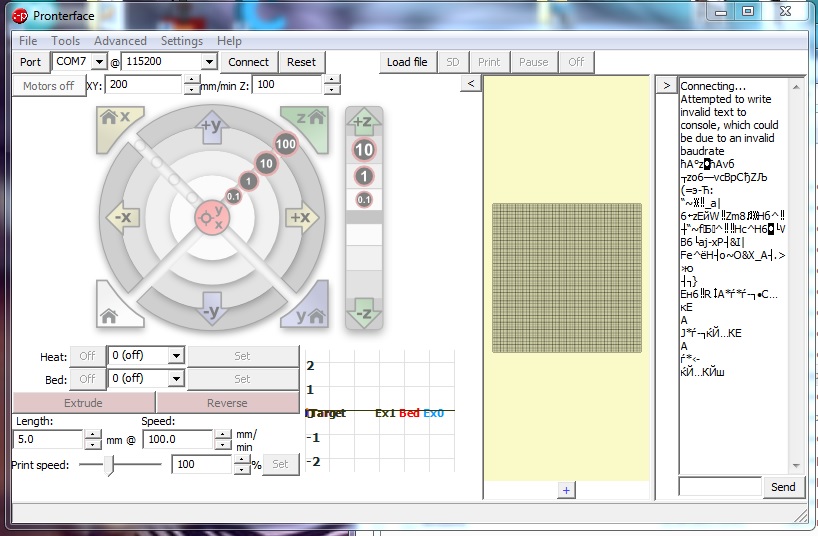The width and height of the screenshot is (818, 536).
Task: Click the home Z axis icon
Action: pos(307,121)
